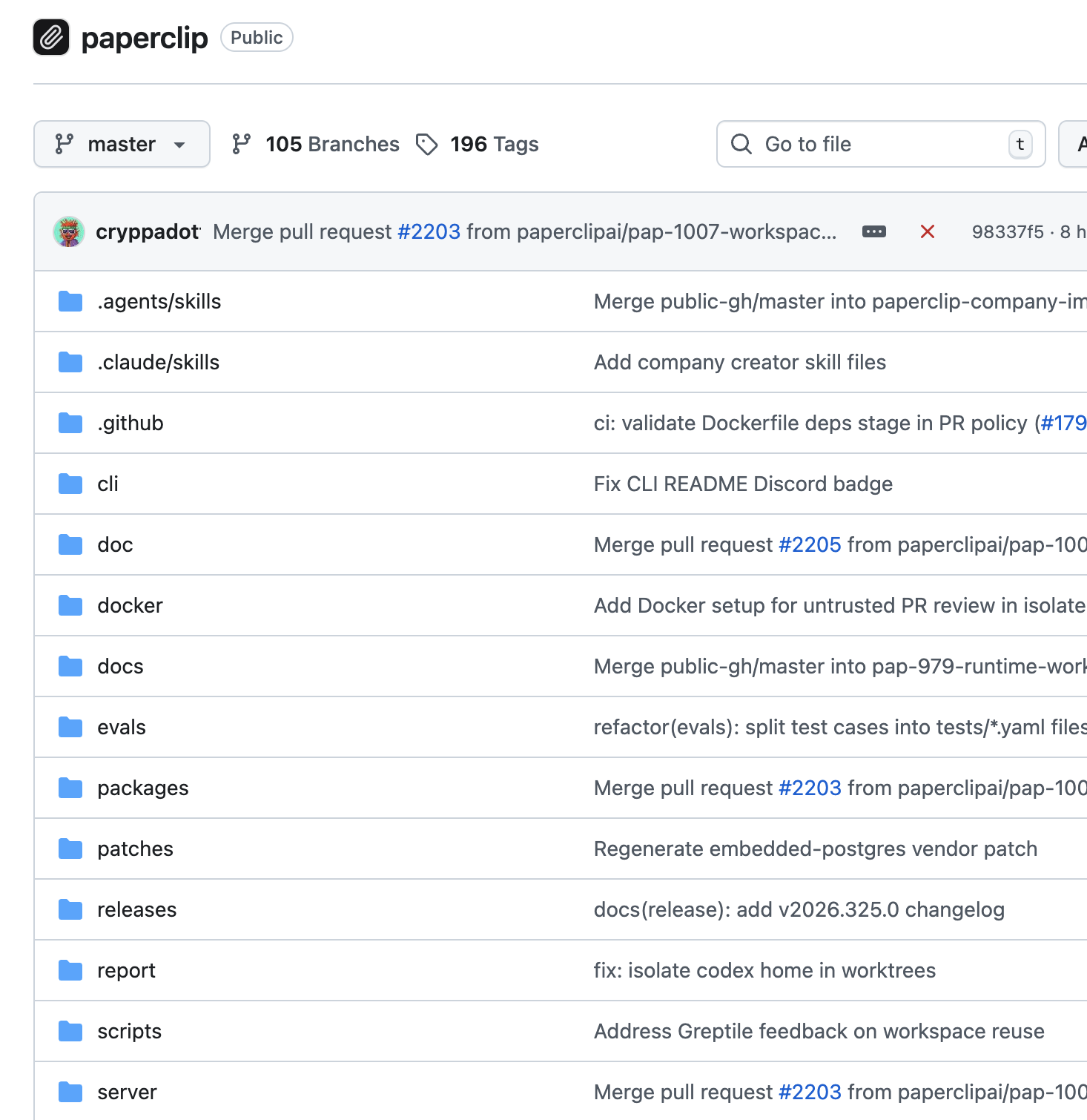Click the .github folder icon
The width and height of the screenshot is (1087, 1120).
[70, 423]
